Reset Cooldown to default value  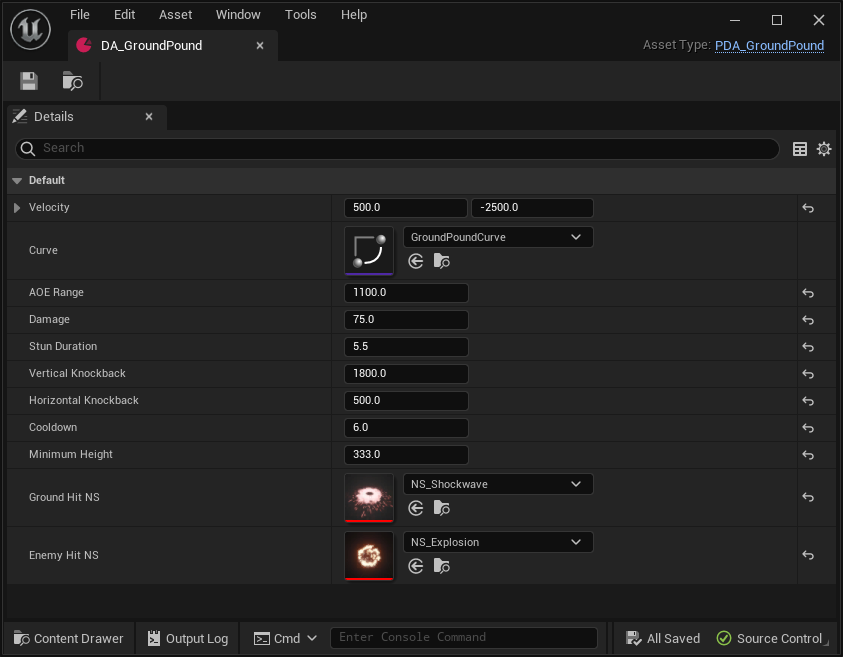pyautogui.click(x=808, y=428)
